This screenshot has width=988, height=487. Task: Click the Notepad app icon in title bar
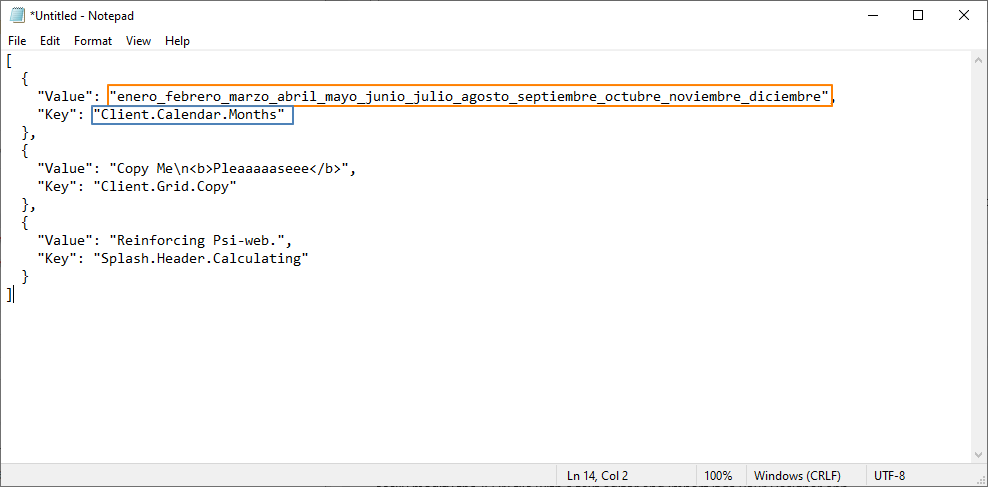coord(17,15)
